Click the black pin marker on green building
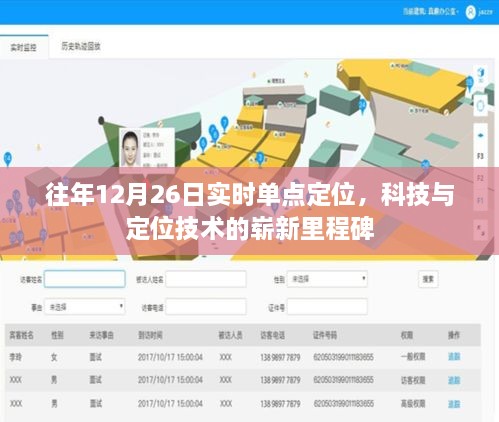Viewport: 499px width, 422px height. pyautogui.click(x=101, y=120)
